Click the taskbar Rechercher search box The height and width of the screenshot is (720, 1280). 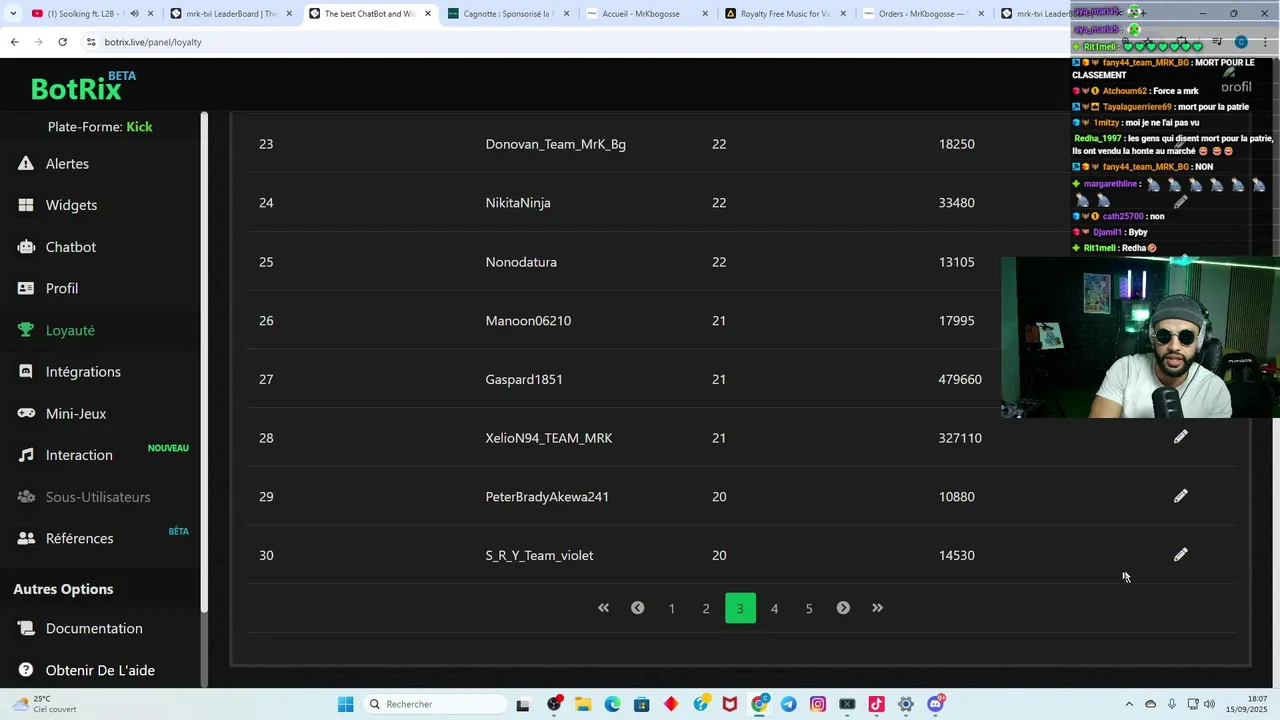pos(434,704)
